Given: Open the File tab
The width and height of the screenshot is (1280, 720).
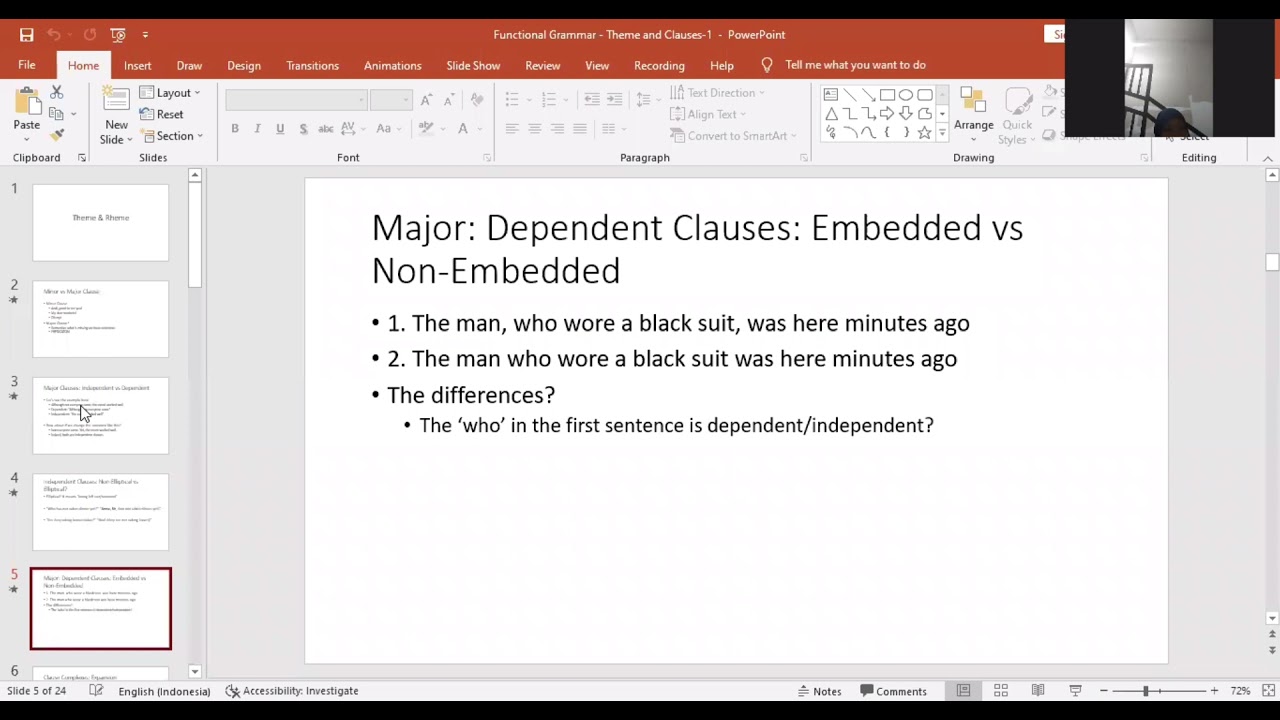Looking at the screenshot, I should coord(27,65).
